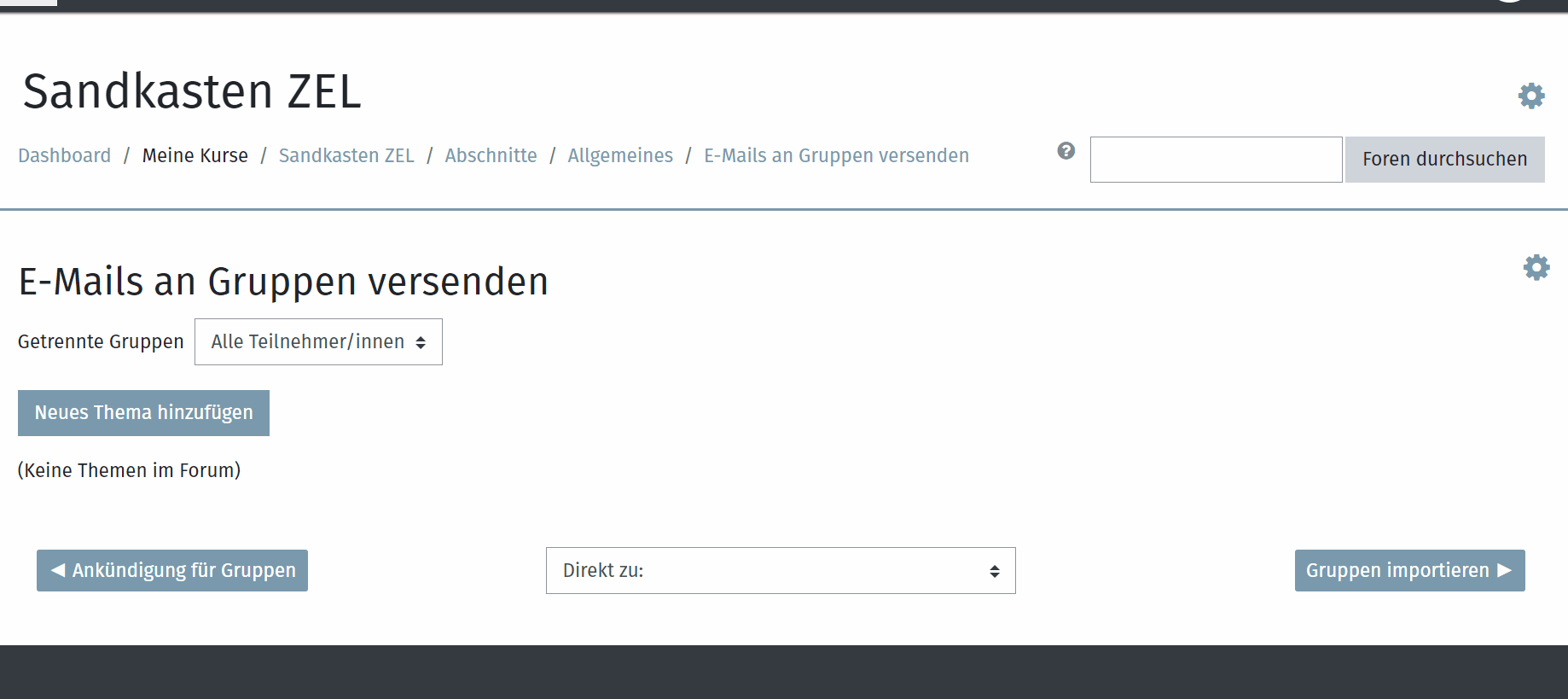Expand the Alle Teilnehmer/innen group dropdown
This screenshot has height=699, width=1568.
pyautogui.click(x=318, y=342)
